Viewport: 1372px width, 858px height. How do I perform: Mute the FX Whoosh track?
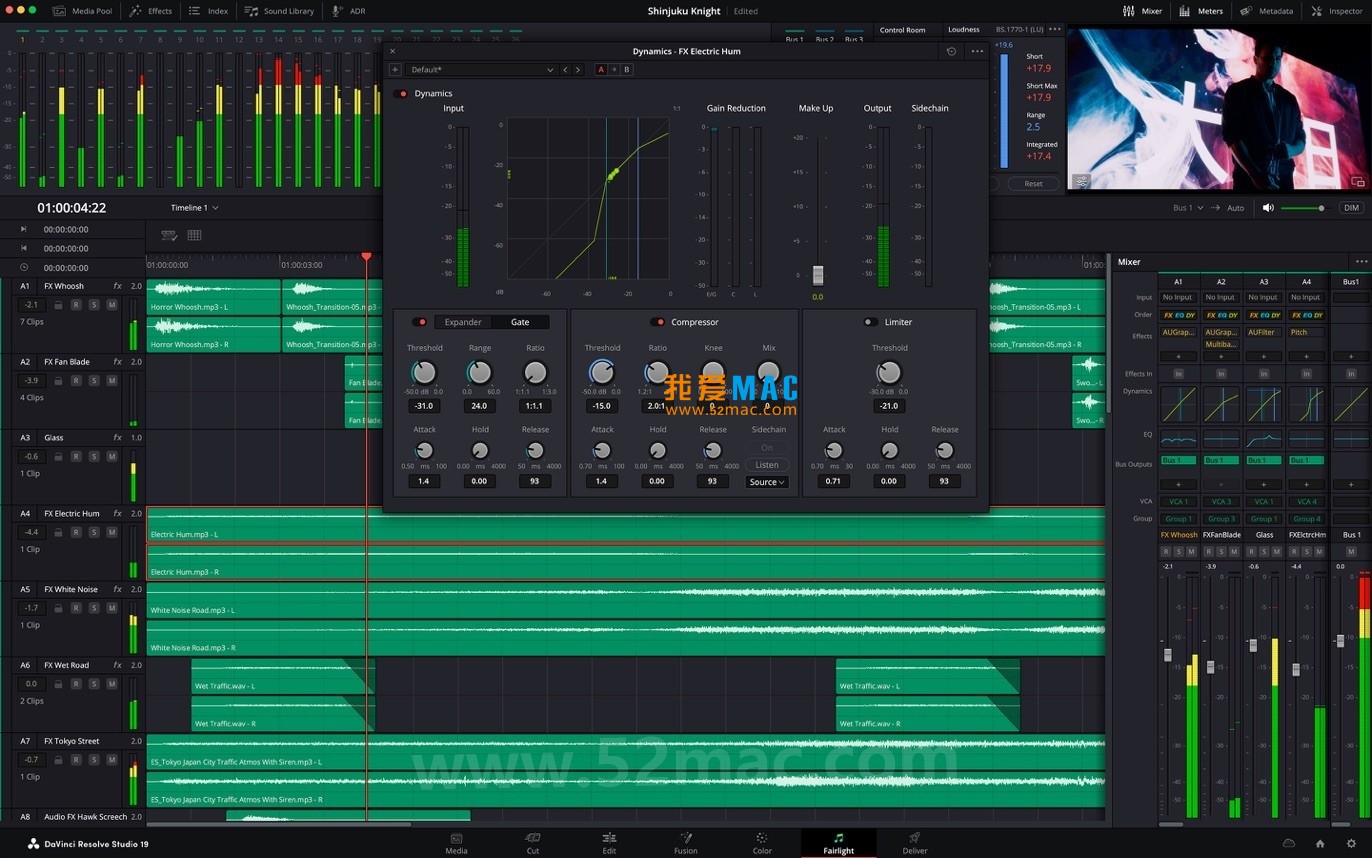coord(112,304)
